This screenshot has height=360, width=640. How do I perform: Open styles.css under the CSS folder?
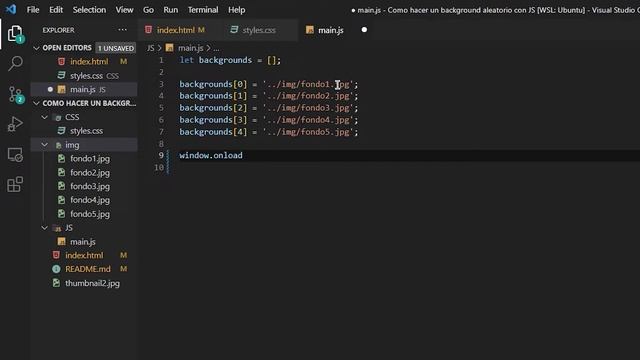(86, 131)
